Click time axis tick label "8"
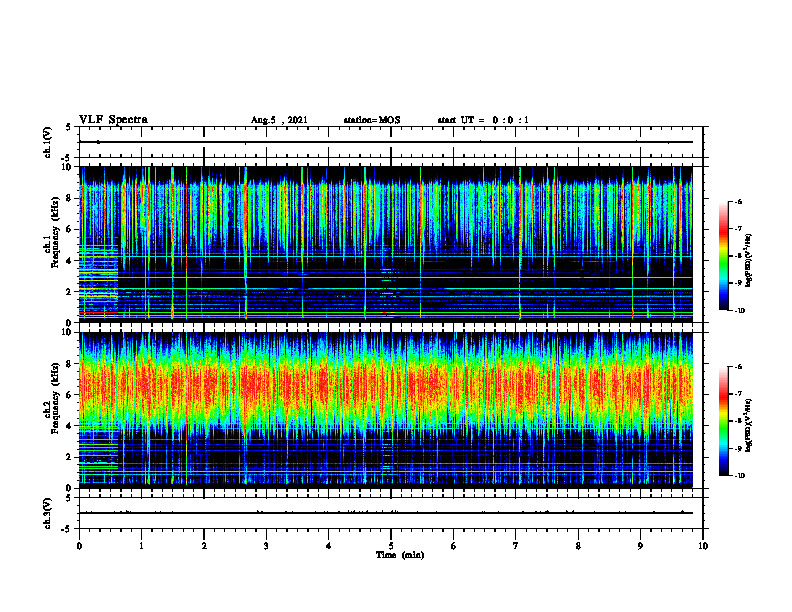Image resolution: width=792 pixels, height=612 pixels. (x=578, y=546)
